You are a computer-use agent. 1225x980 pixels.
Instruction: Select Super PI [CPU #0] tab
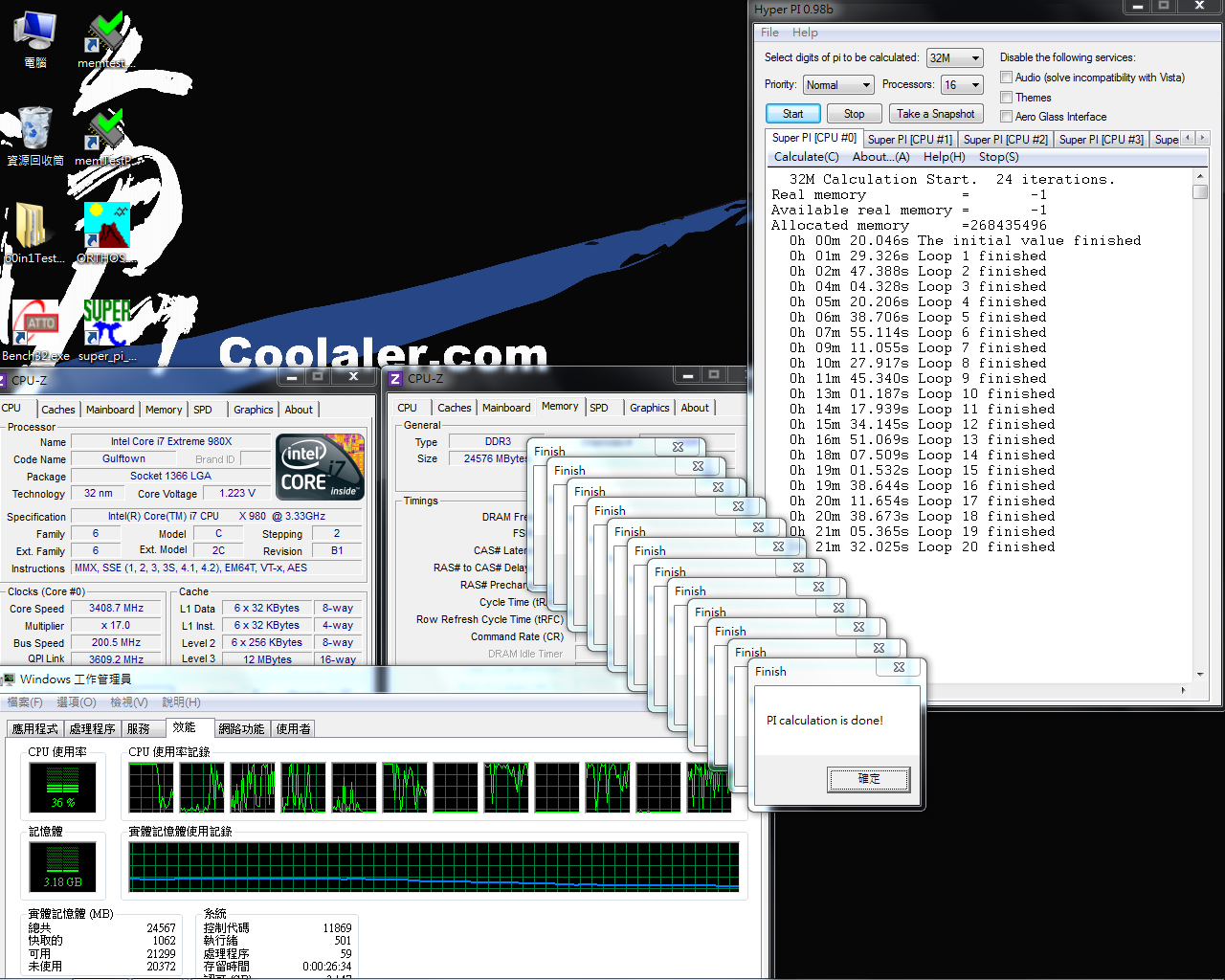pyautogui.click(x=814, y=138)
